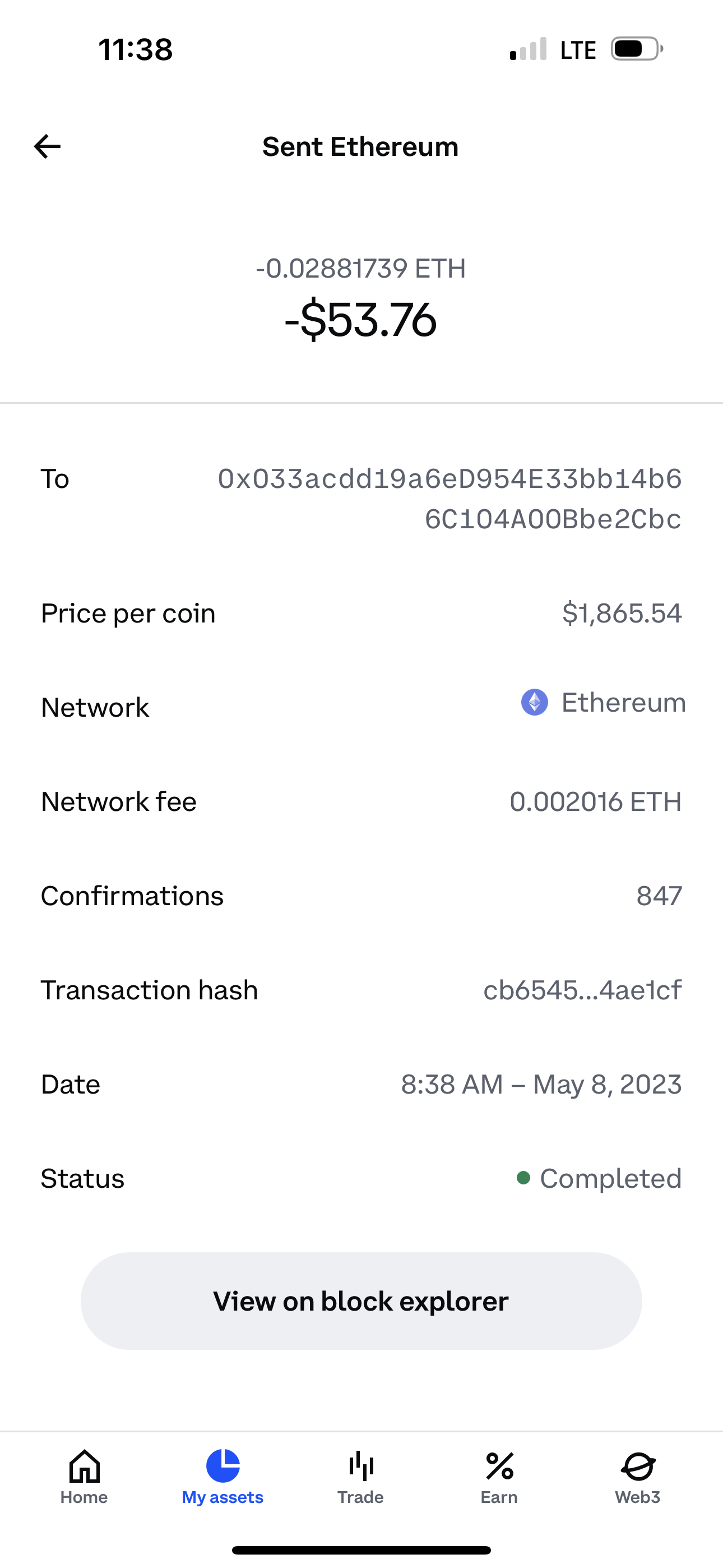723x1568 pixels.
Task: Tap the green Completed status dot
Action: (523, 1178)
